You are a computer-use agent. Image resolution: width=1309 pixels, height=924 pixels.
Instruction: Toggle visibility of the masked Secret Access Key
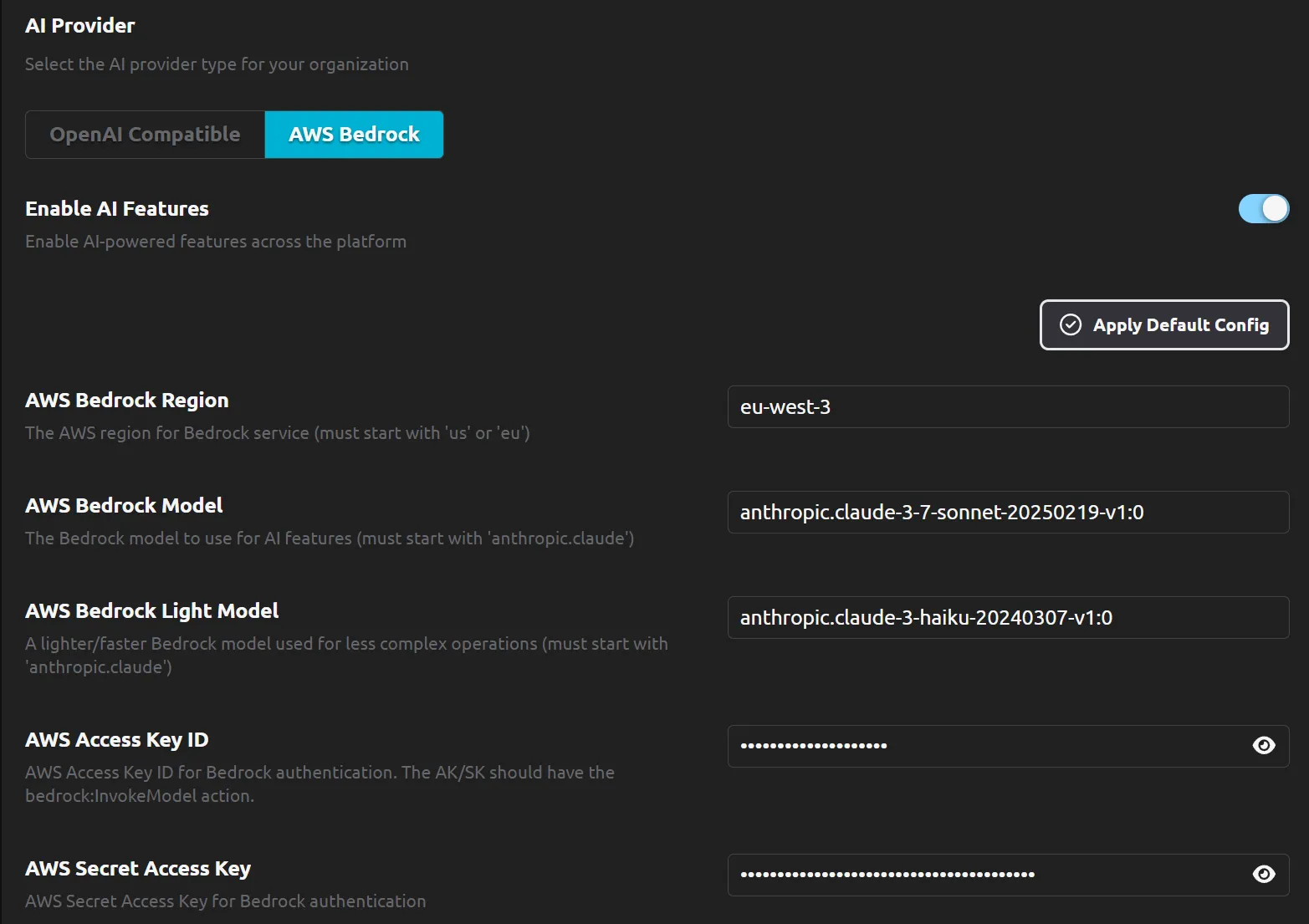click(x=1263, y=875)
